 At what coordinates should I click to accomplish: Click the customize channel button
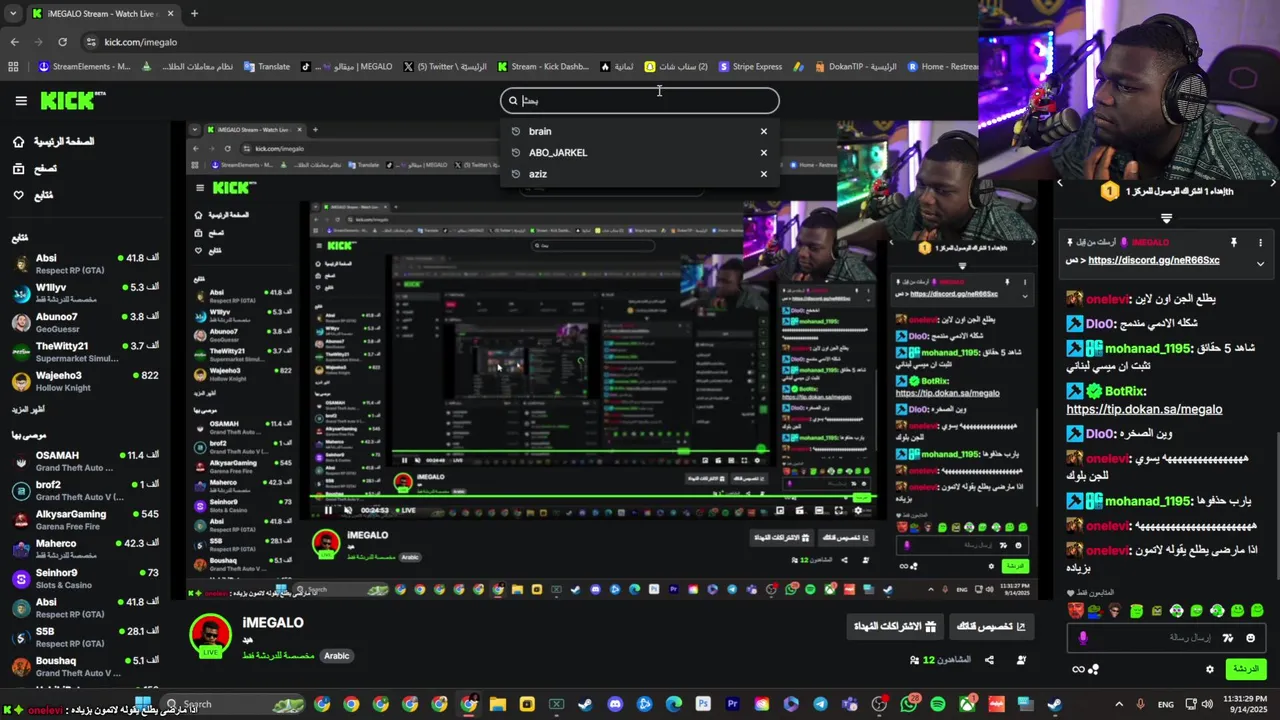[x=991, y=627]
